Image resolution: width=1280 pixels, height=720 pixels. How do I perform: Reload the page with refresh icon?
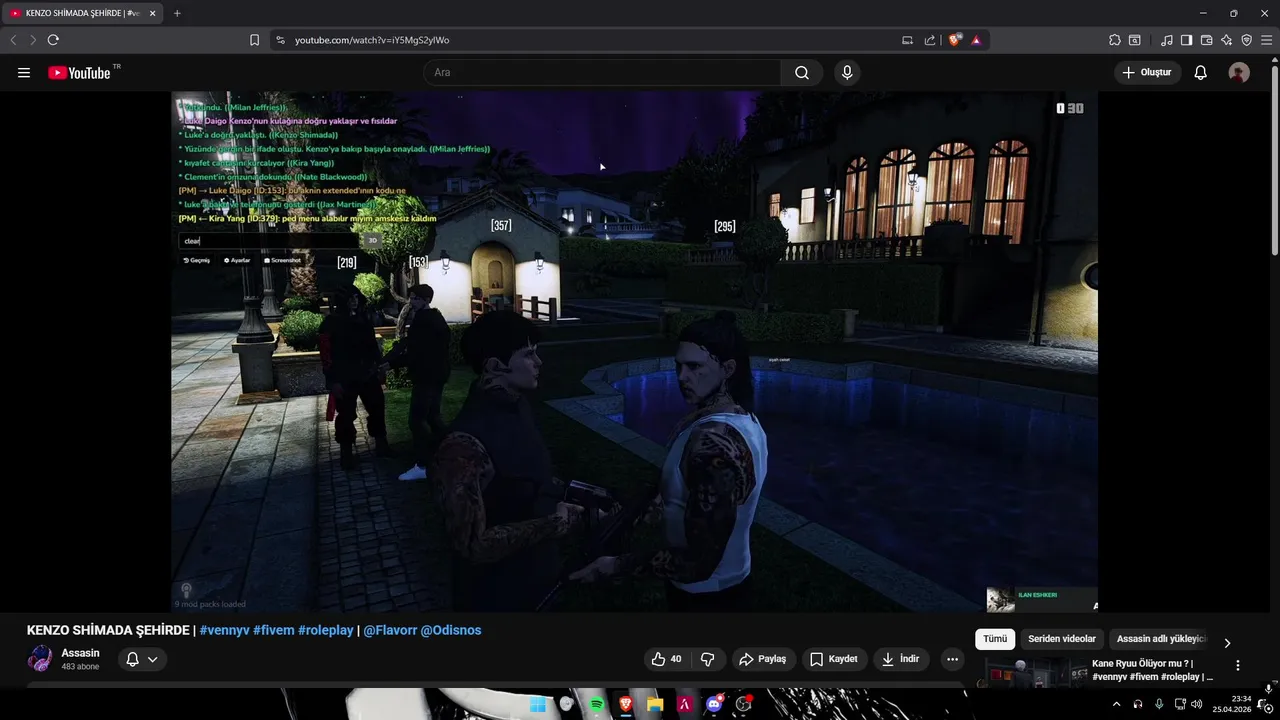[x=53, y=40]
